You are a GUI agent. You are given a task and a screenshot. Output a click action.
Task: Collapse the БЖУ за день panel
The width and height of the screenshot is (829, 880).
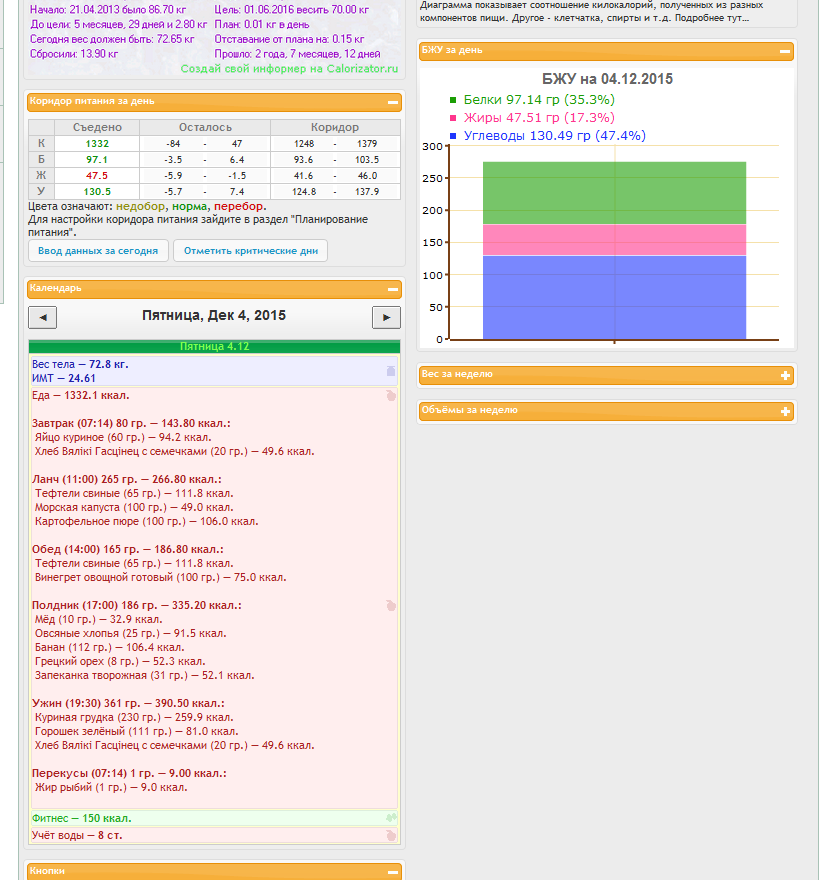click(x=785, y=52)
